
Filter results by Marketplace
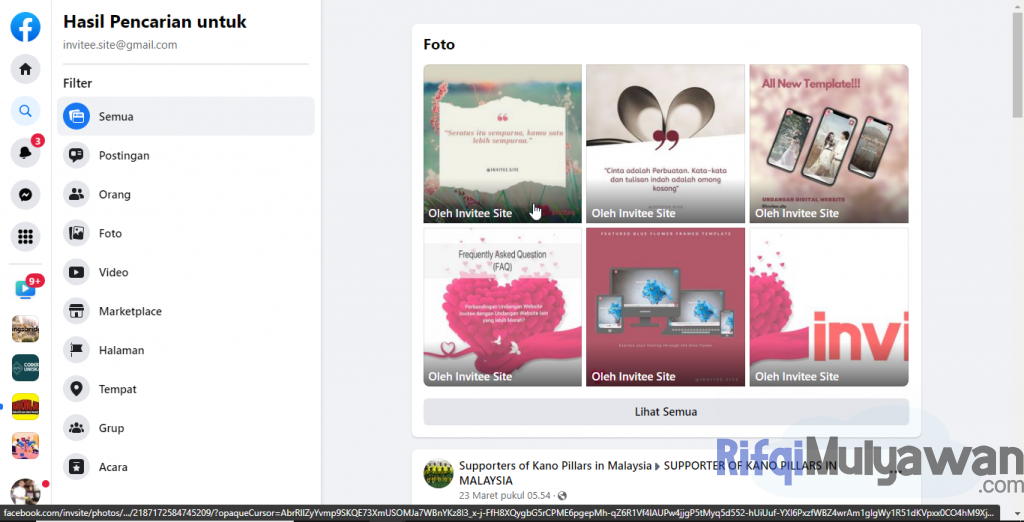(130, 311)
